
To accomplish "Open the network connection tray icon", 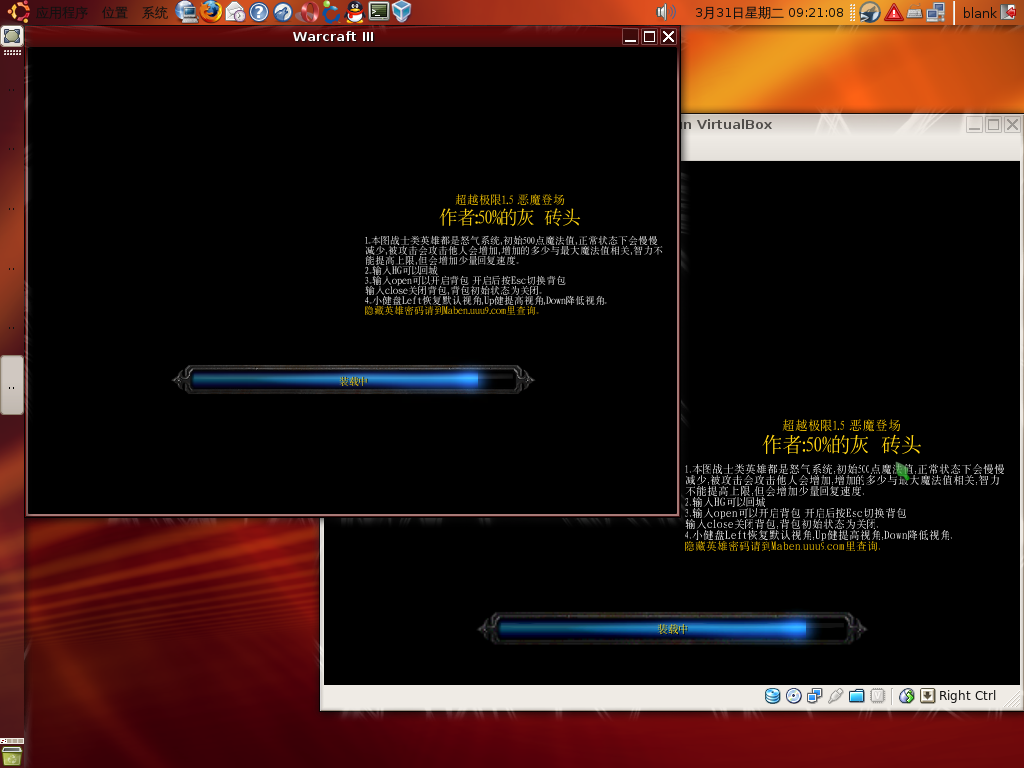I will [x=936, y=12].
